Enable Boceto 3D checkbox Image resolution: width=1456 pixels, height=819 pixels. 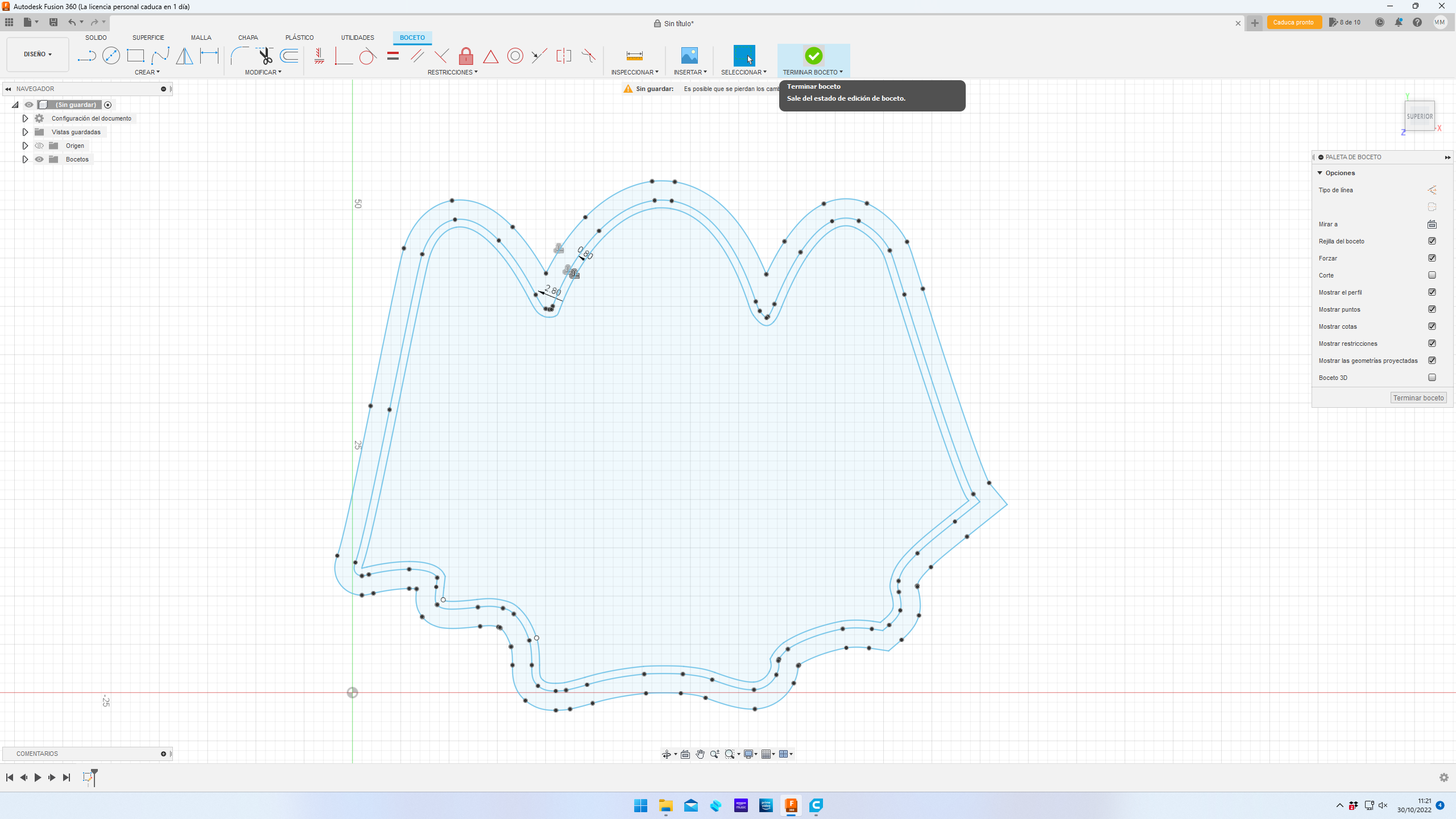tap(1432, 378)
